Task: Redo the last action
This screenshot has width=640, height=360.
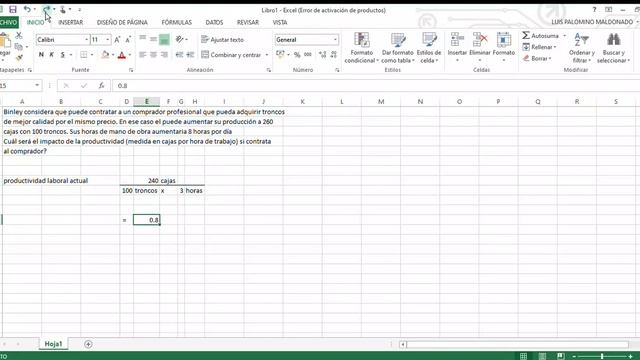Action: coord(46,9)
